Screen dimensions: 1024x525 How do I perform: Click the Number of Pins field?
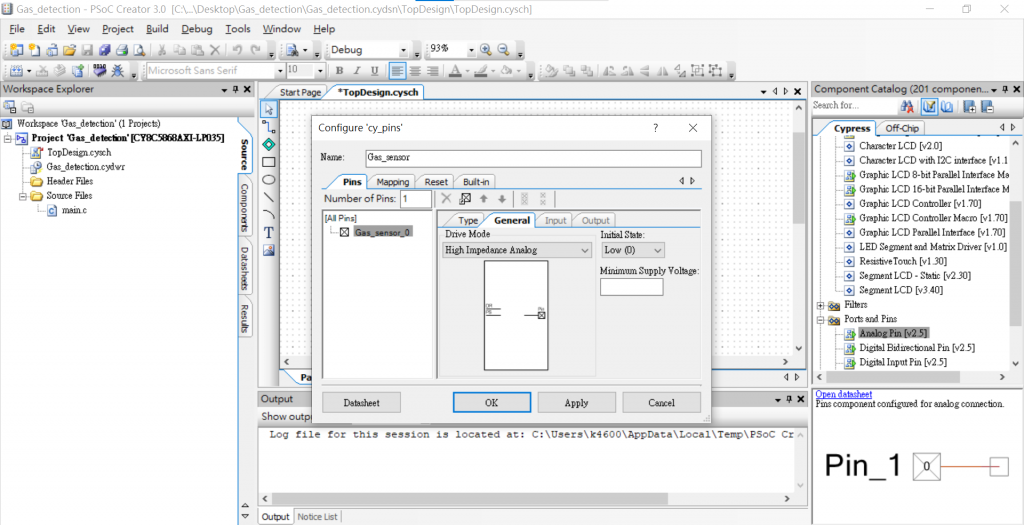point(416,199)
